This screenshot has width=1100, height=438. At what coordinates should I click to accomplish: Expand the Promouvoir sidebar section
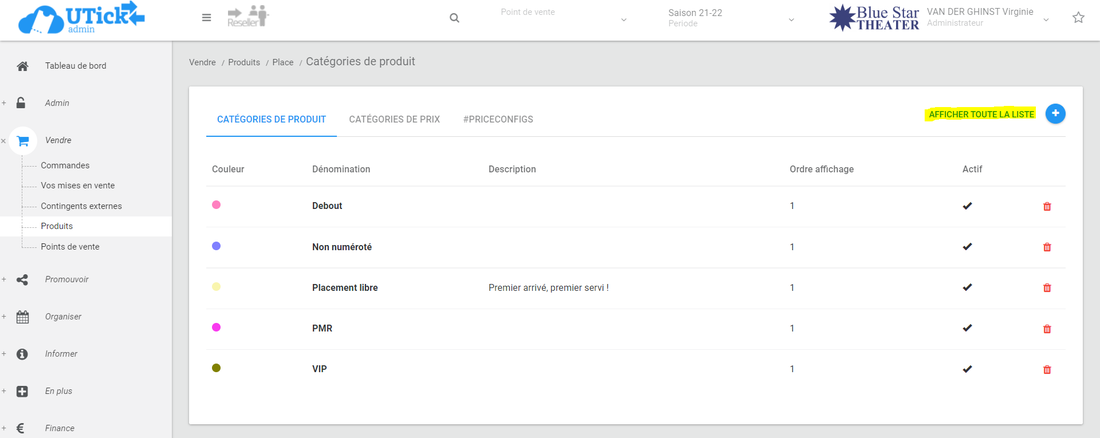(x=66, y=280)
